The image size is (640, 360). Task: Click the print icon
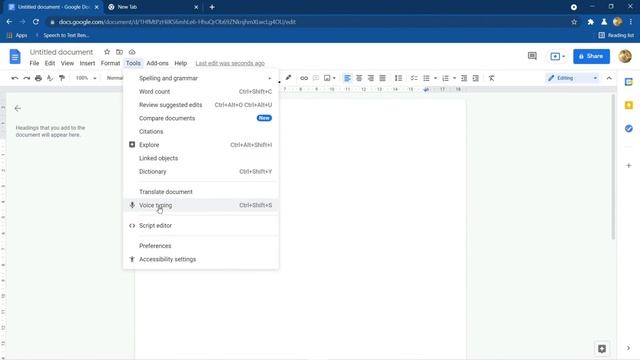pyautogui.click(x=38, y=78)
